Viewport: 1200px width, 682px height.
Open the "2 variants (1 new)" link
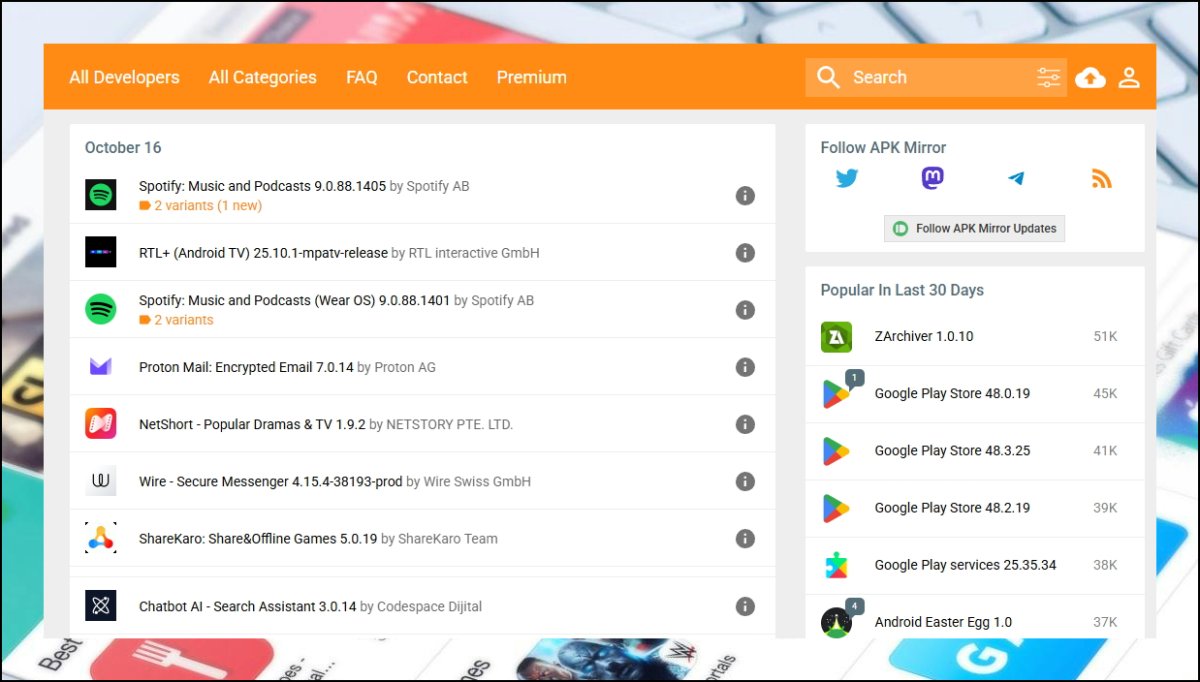click(200, 206)
